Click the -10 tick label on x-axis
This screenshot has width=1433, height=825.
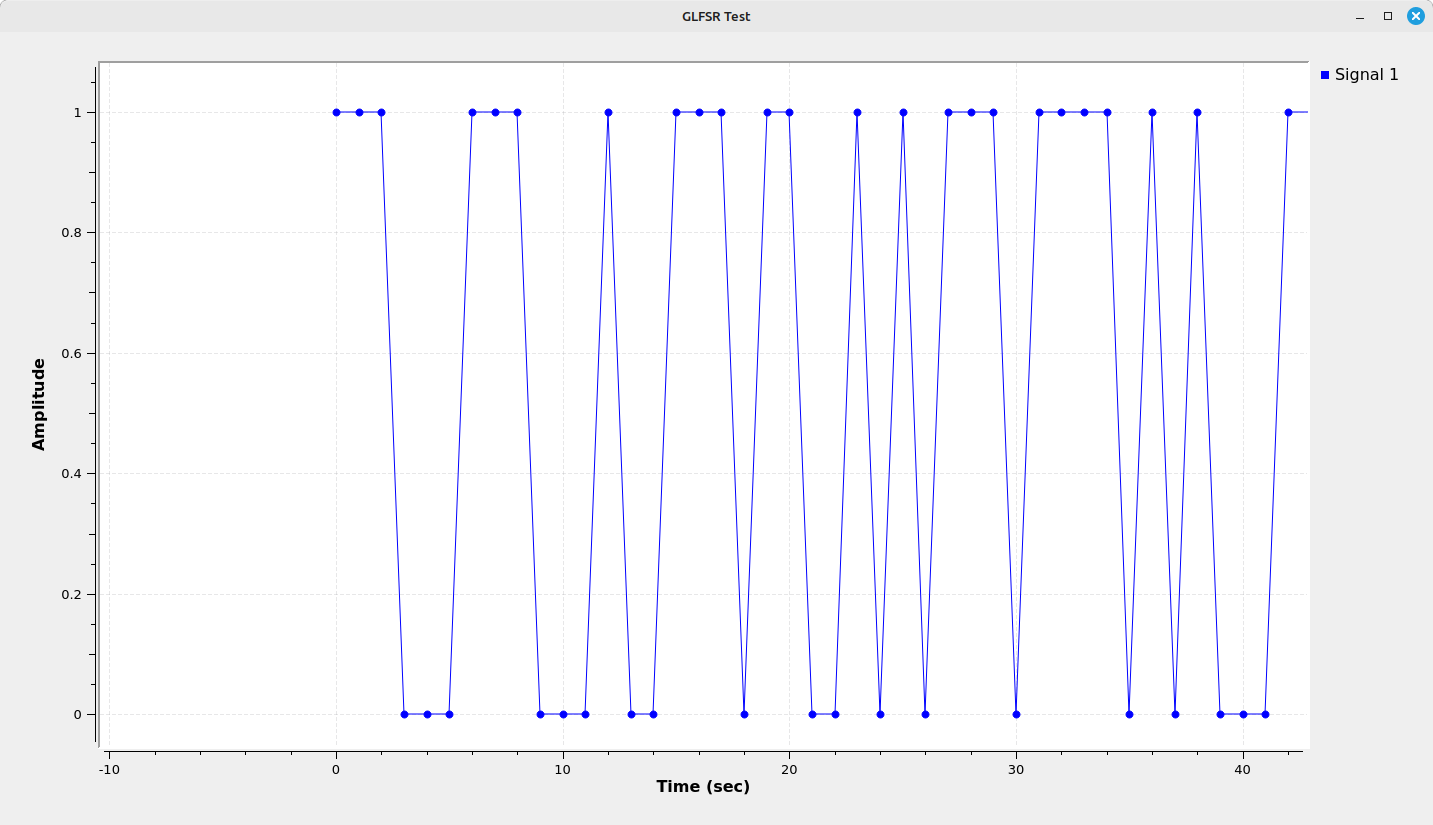109,769
